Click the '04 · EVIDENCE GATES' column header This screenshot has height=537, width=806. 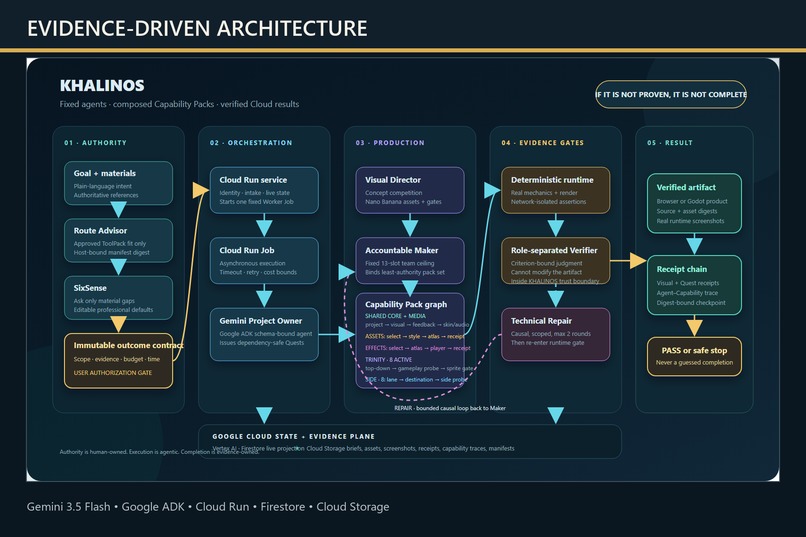point(543,143)
